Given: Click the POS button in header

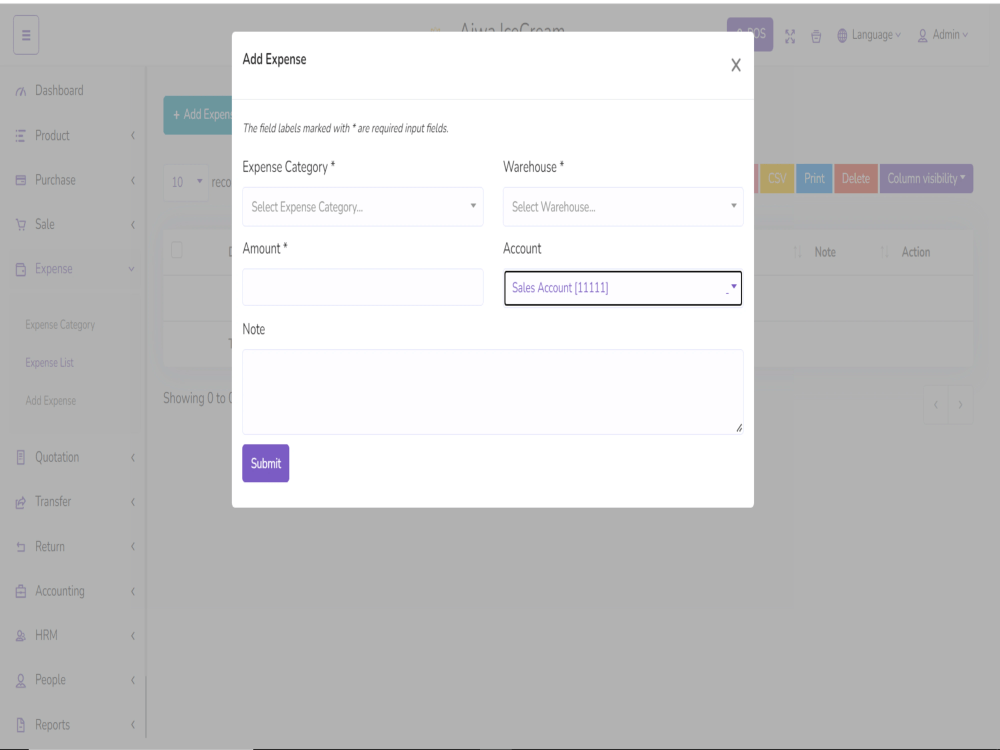Looking at the screenshot, I should 750,34.
